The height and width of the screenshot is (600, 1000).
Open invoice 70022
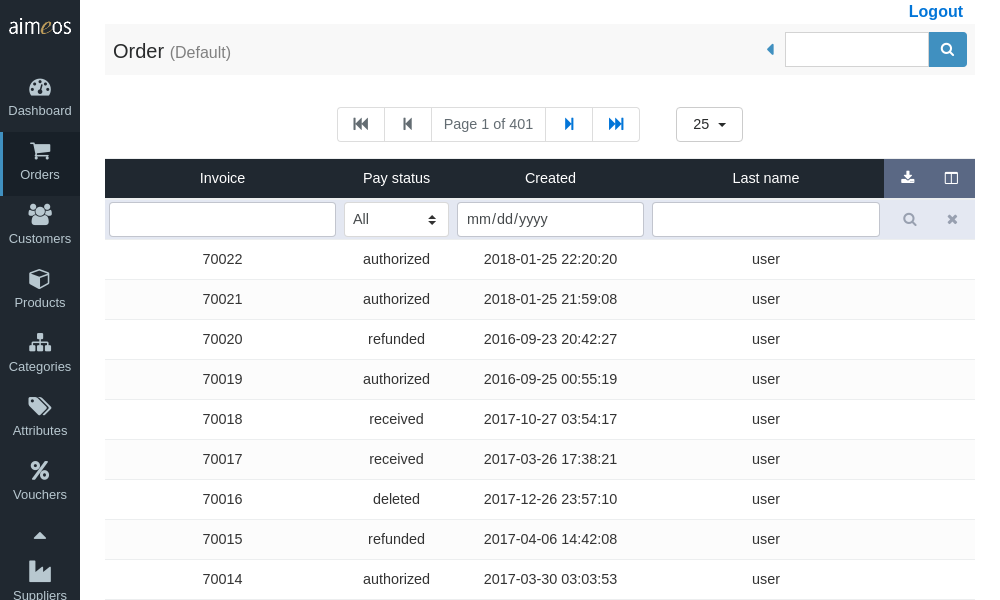point(222,259)
